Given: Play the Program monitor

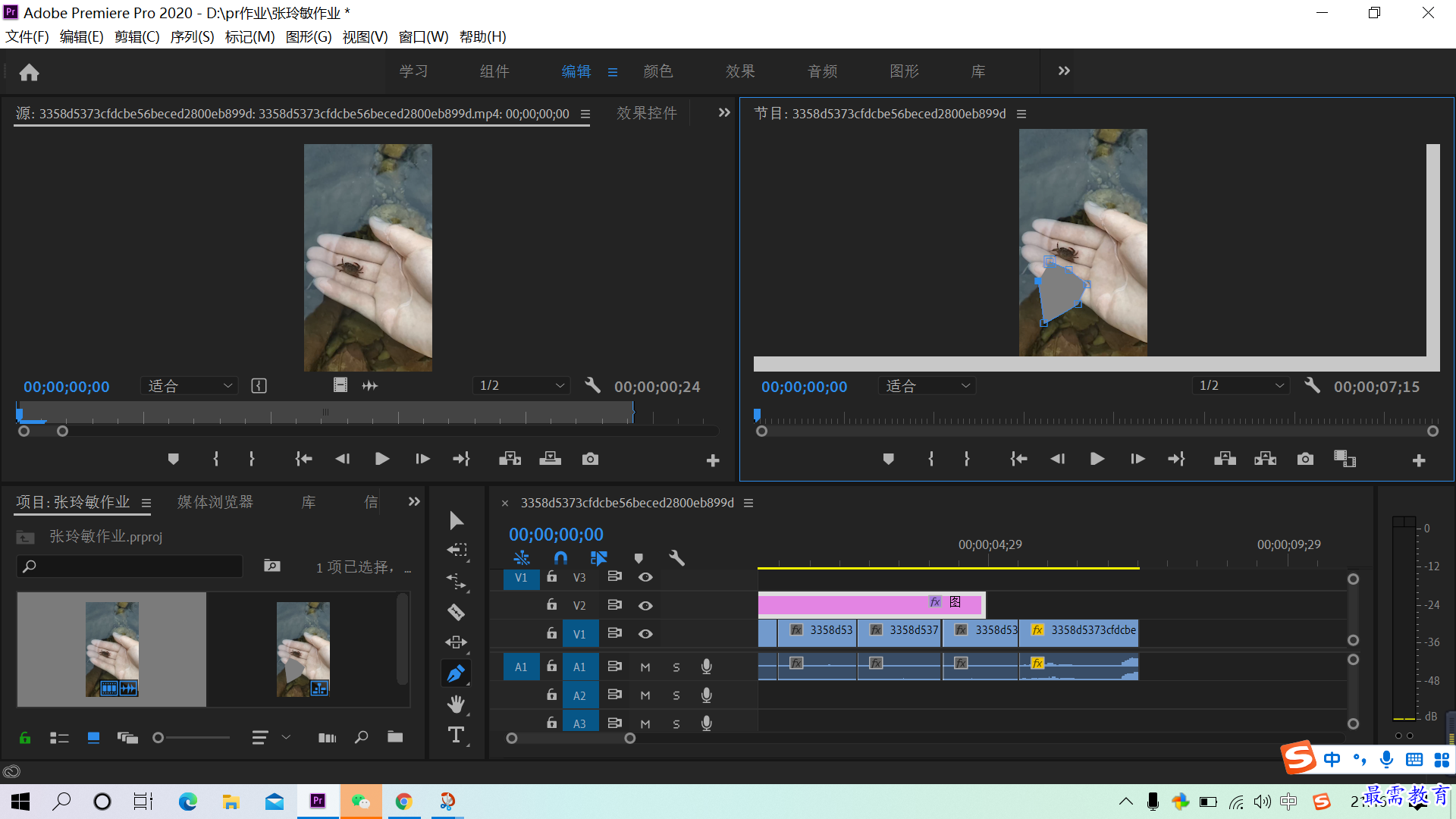Looking at the screenshot, I should coord(1097,459).
